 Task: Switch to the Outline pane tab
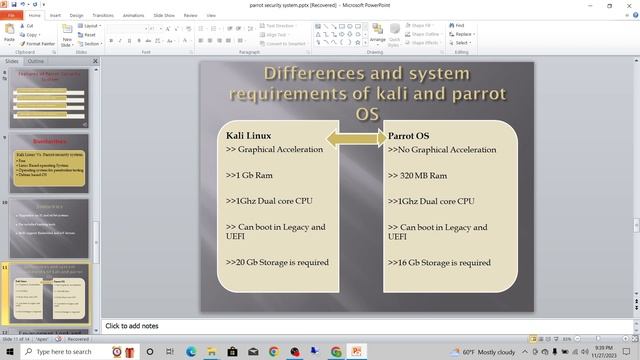(36, 61)
